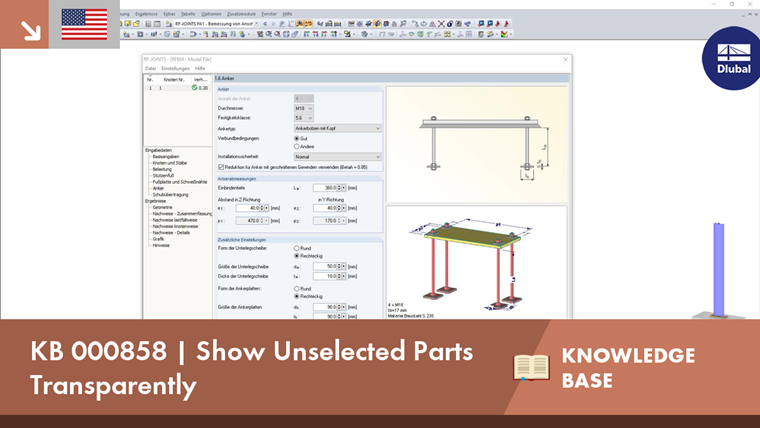Image resolution: width=760 pixels, height=428 pixels.
Task: Click the next module arrow in toolbar
Action: 273,24
